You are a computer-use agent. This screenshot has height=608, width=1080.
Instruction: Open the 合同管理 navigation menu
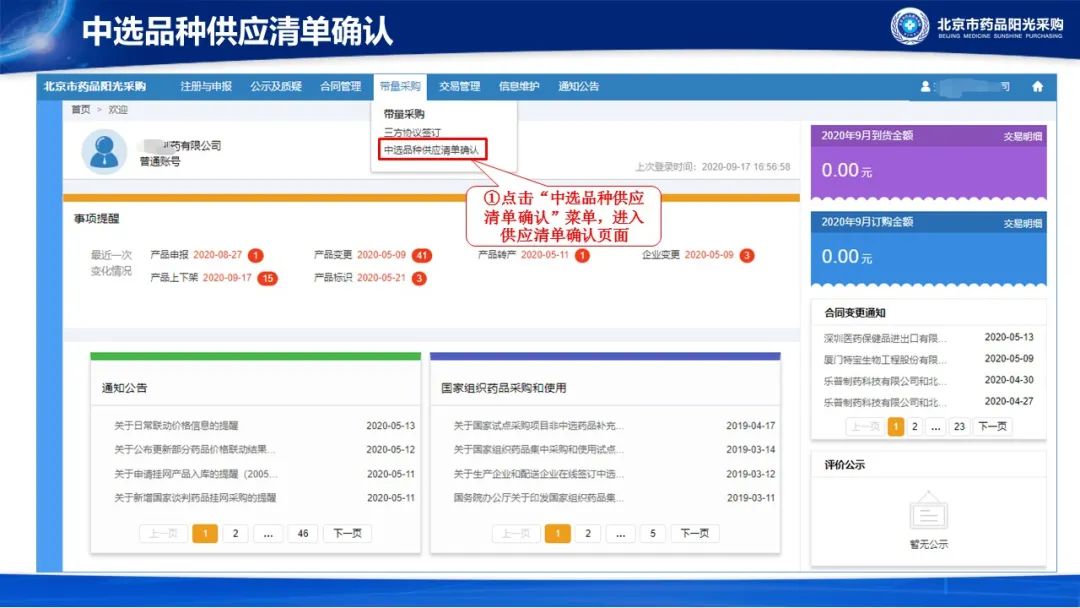tap(341, 87)
